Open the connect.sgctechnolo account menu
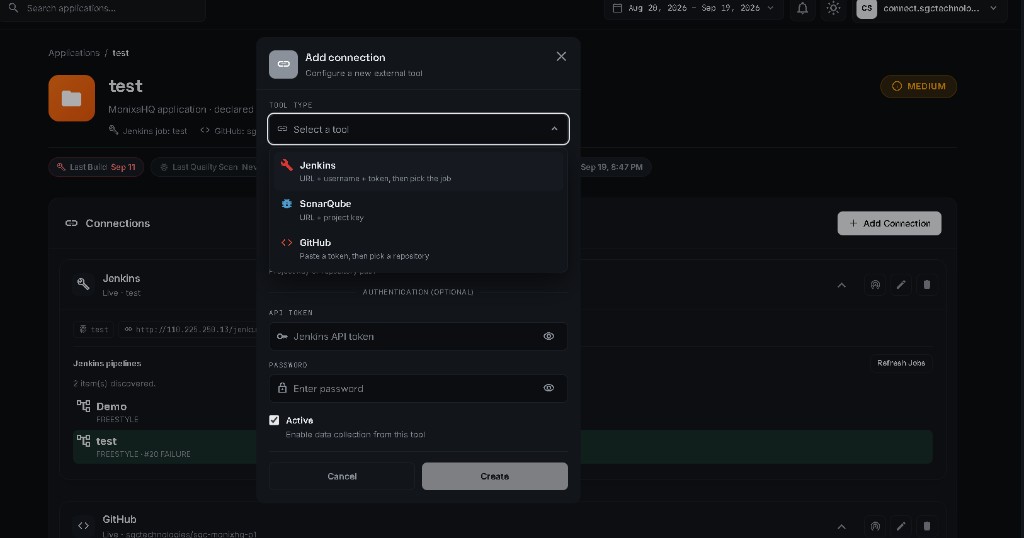1024x538 pixels. click(931, 8)
